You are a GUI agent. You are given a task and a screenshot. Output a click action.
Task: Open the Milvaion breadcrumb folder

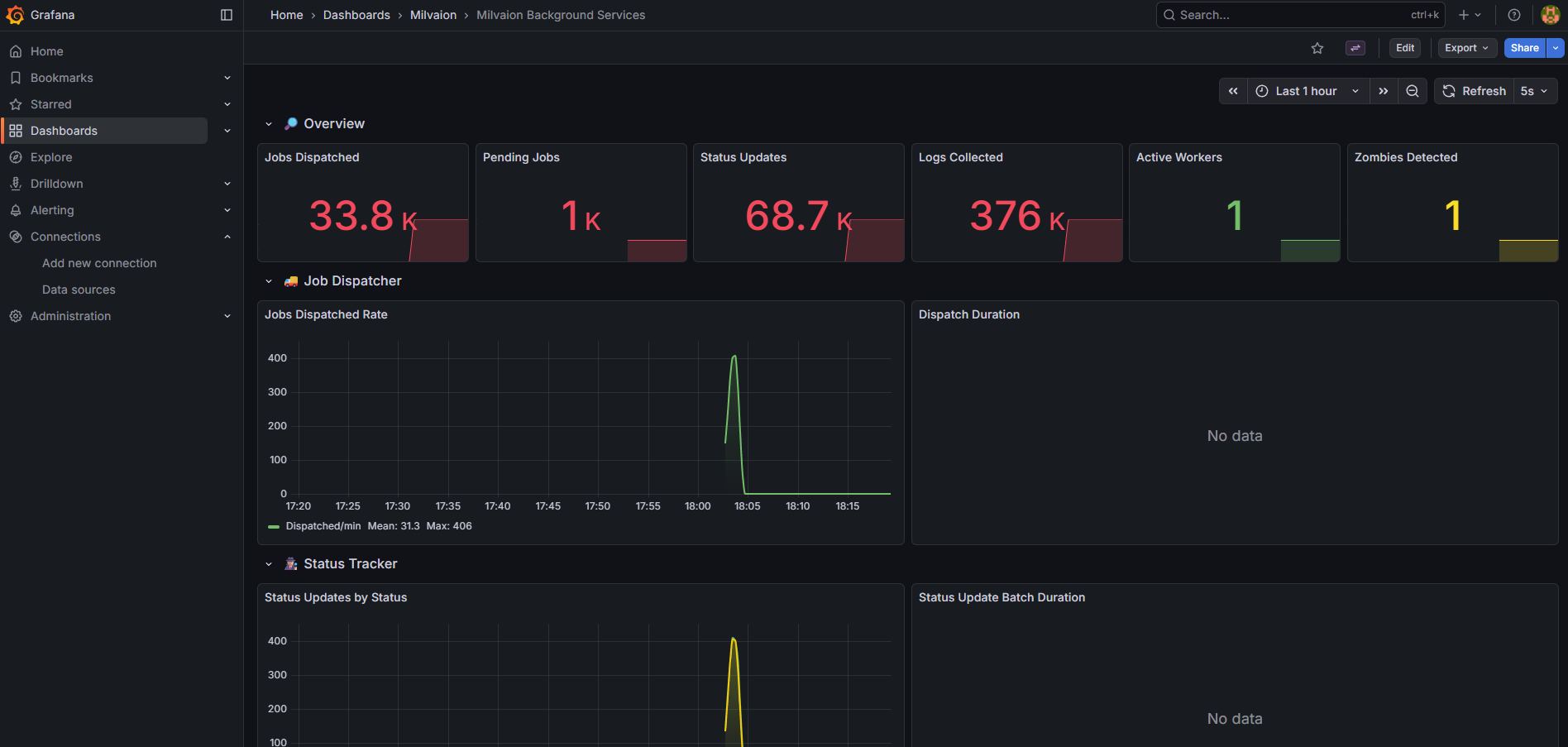[x=433, y=14]
